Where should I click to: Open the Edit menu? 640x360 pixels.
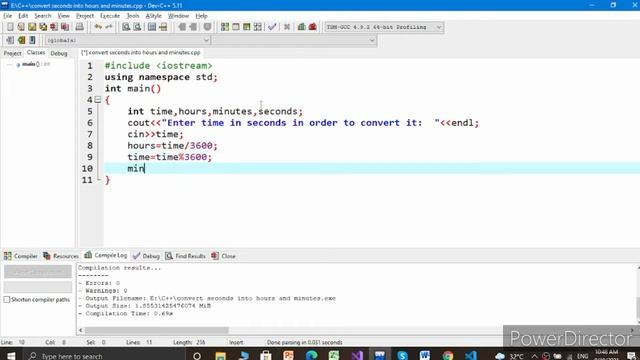[23, 16]
